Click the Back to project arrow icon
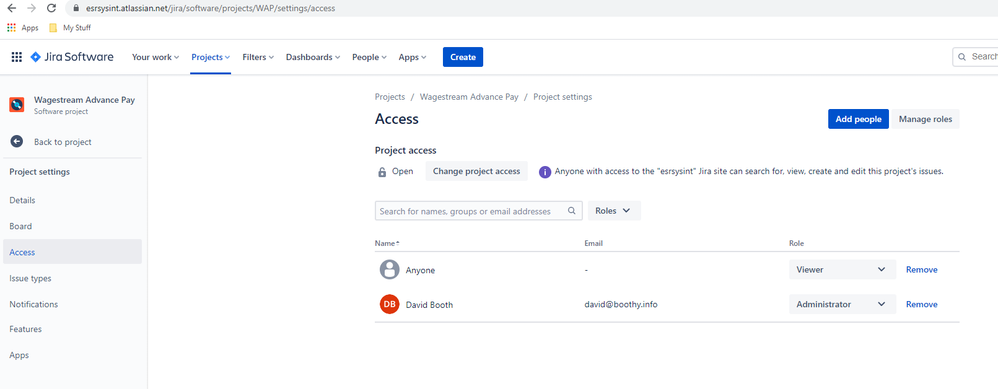998x389 pixels. 17,142
